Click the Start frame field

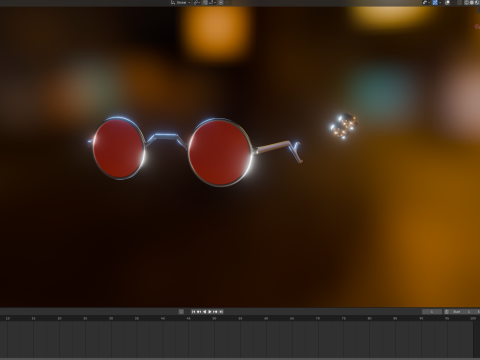click(x=462, y=312)
